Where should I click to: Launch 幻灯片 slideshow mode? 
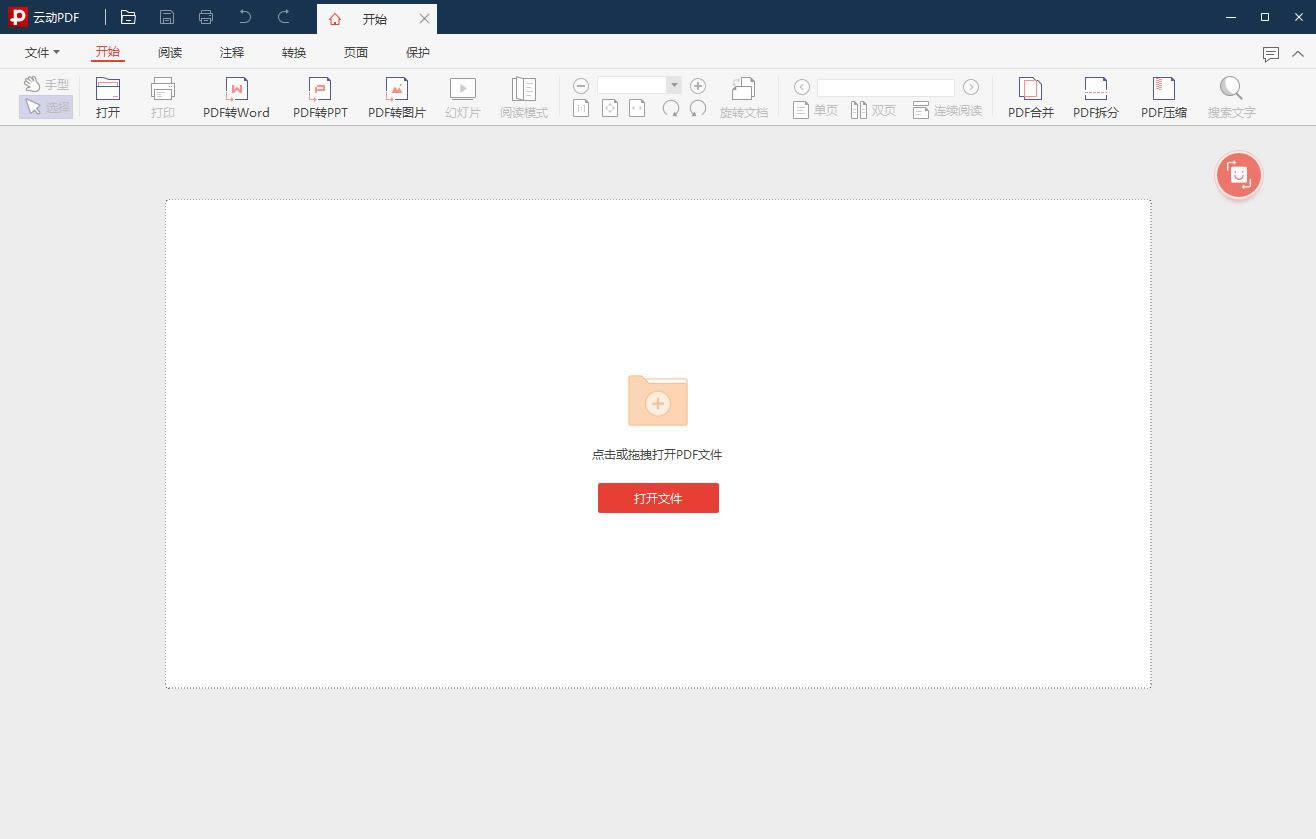[x=462, y=97]
